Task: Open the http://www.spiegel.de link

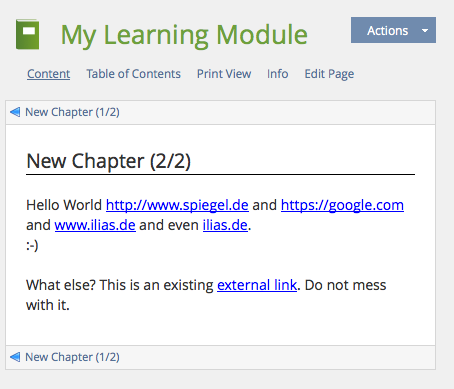Action: [x=177, y=205]
